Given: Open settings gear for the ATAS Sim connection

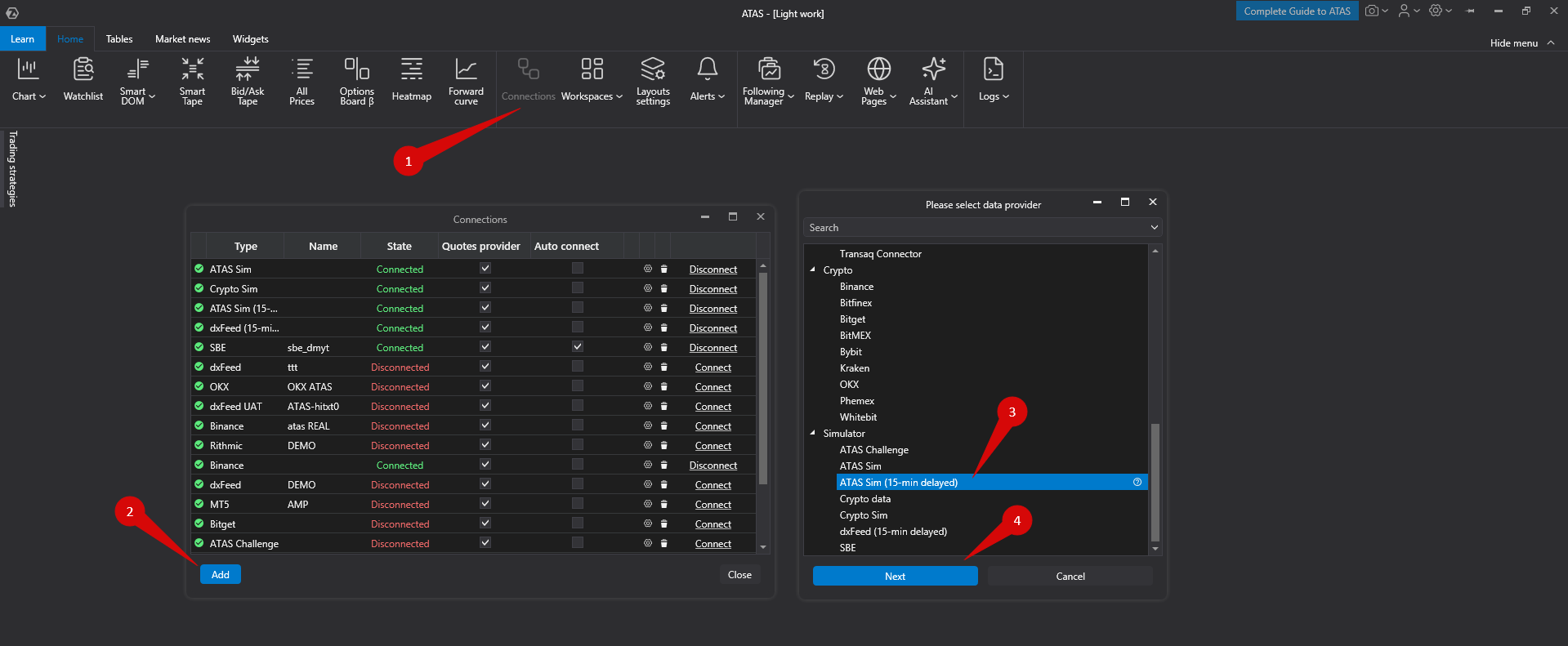Looking at the screenshot, I should (x=648, y=269).
